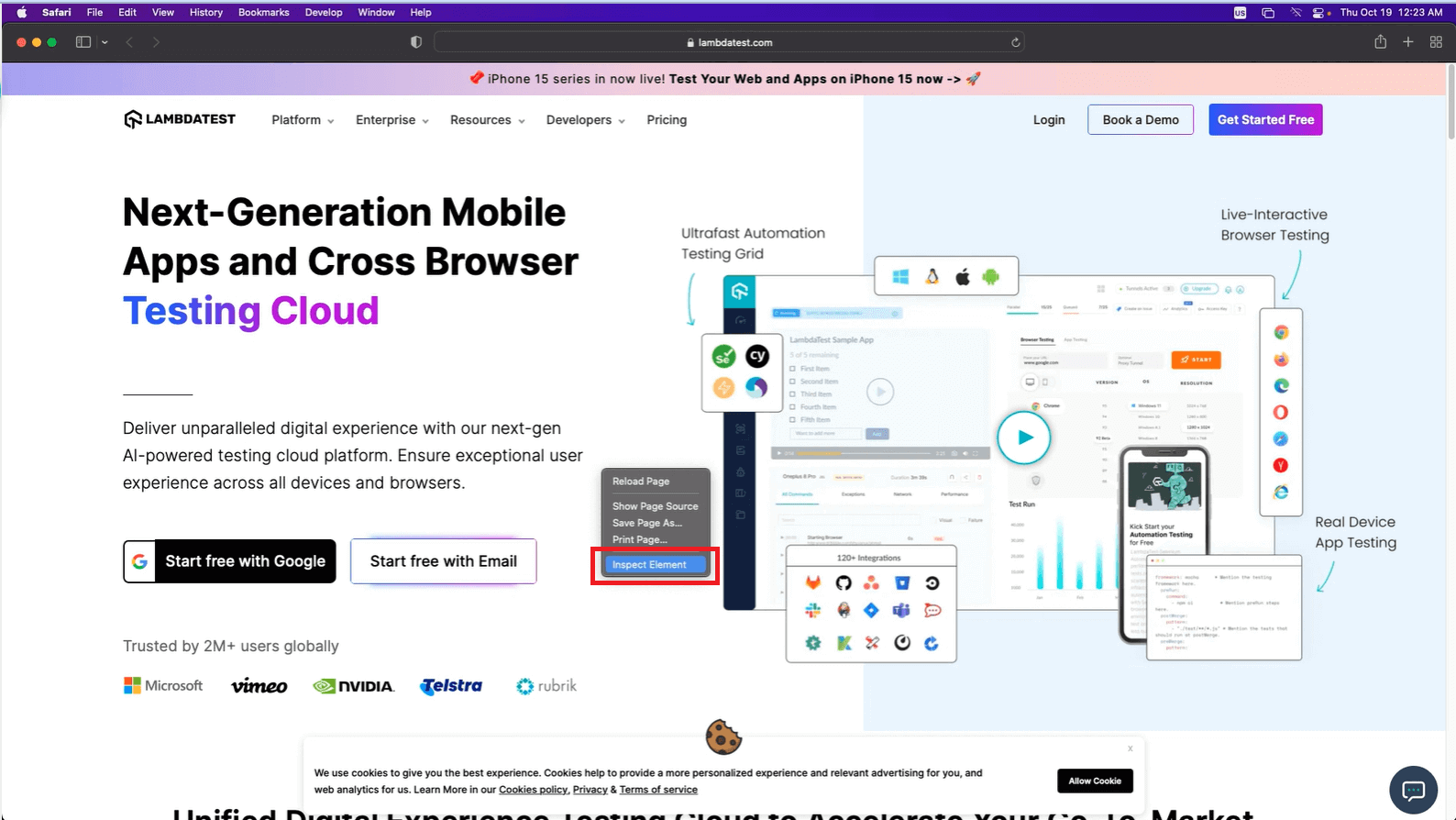Toggle the Safari sidebar icon

tap(83, 42)
